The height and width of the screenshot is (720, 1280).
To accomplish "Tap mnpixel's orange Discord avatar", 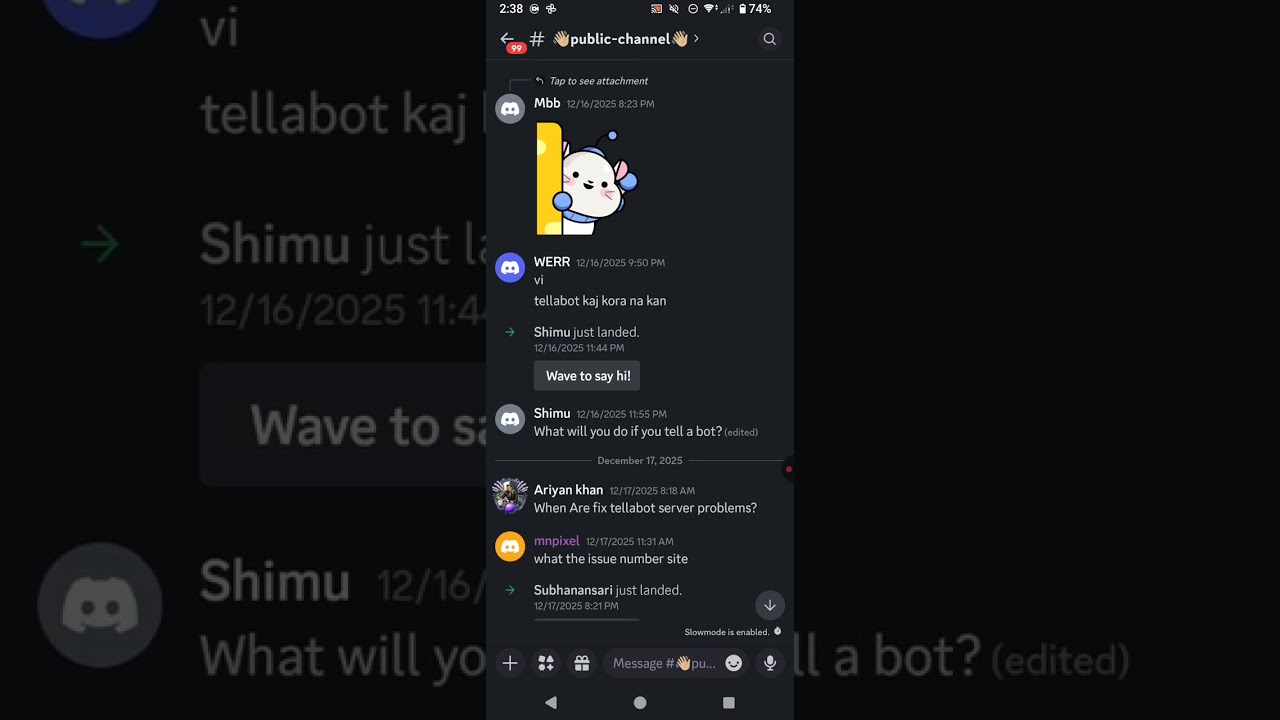I will [510, 547].
